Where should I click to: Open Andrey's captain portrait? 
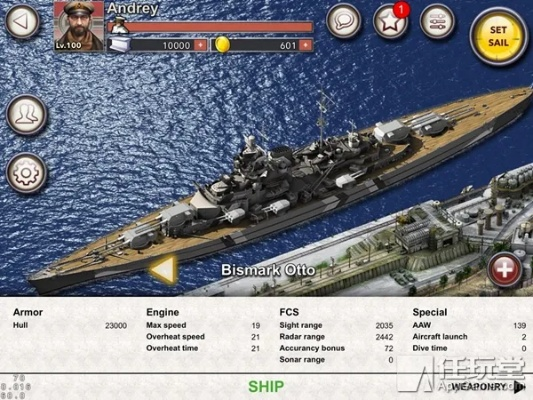(x=79, y=26)
